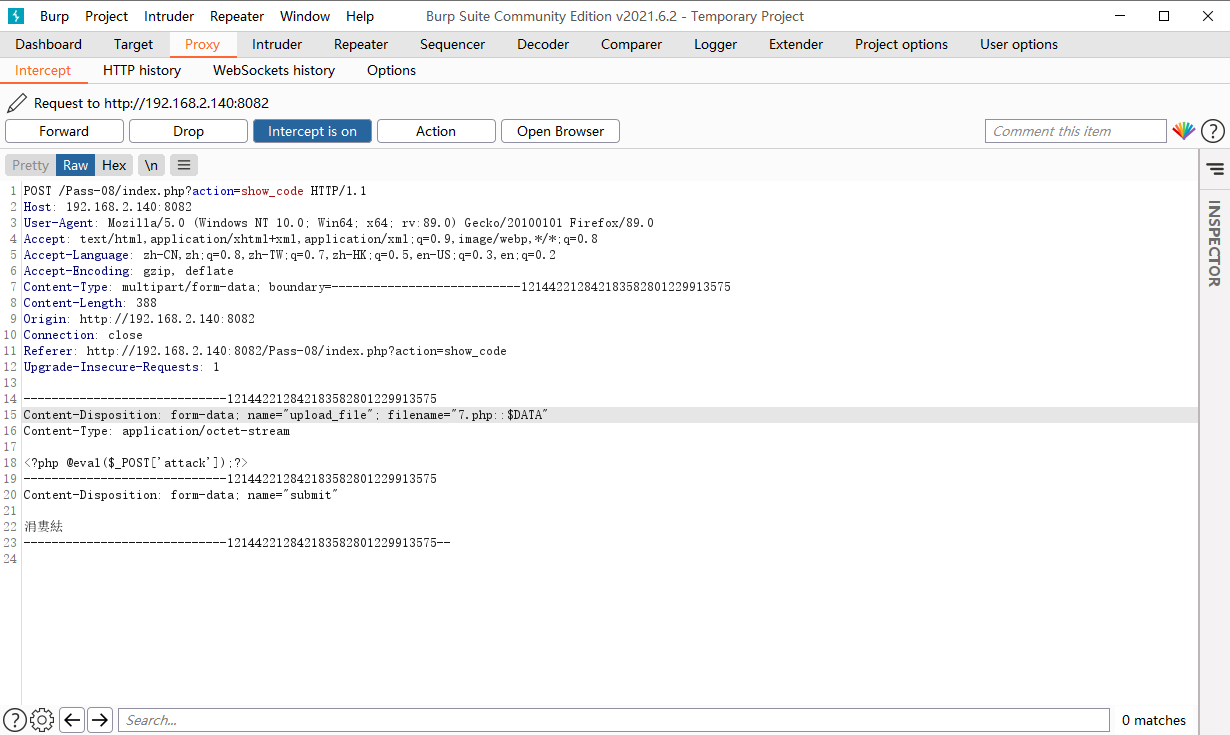Open the Project menu

coord(106,16)
